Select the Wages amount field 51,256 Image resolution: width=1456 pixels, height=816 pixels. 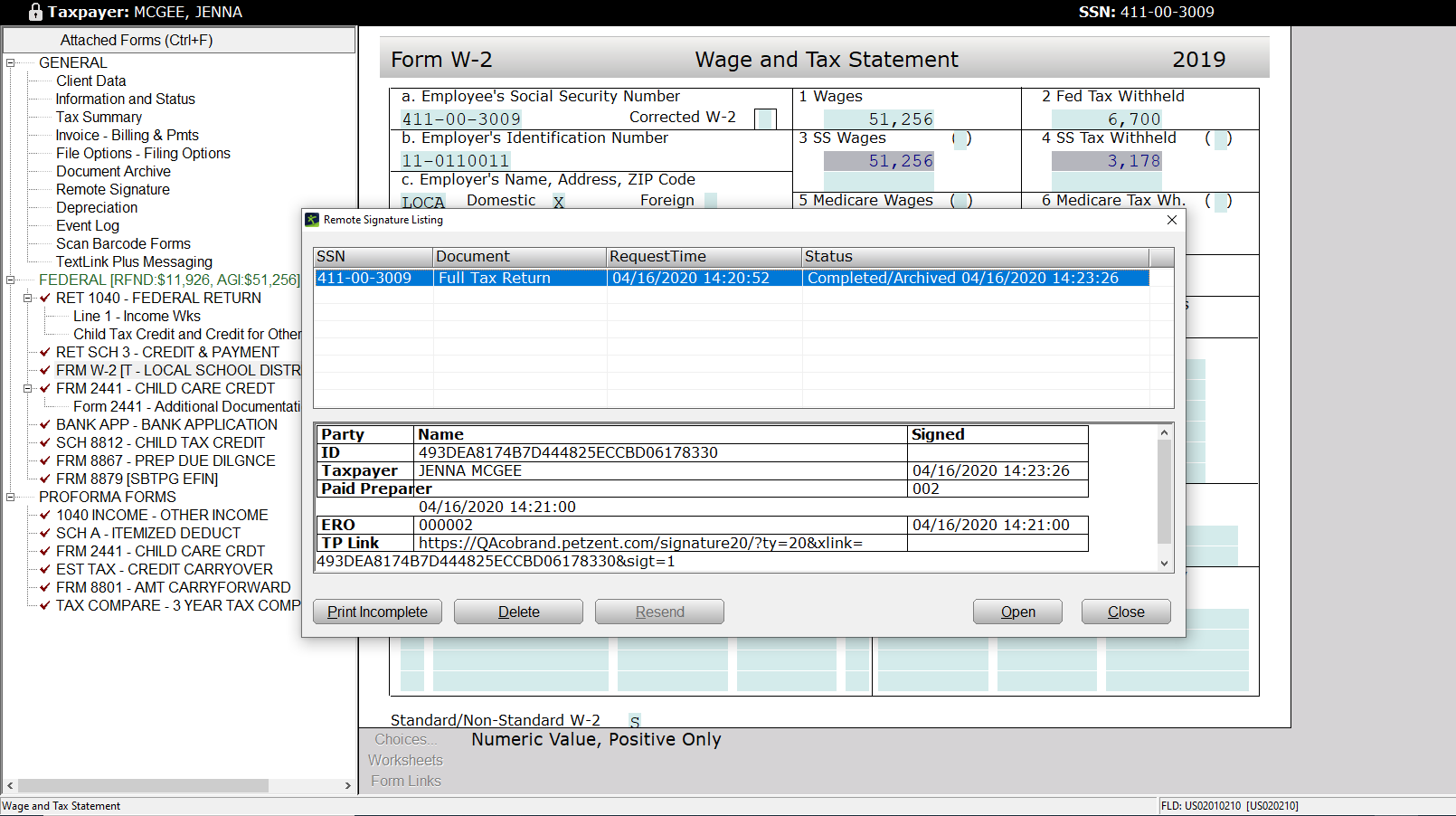(879, 119)
